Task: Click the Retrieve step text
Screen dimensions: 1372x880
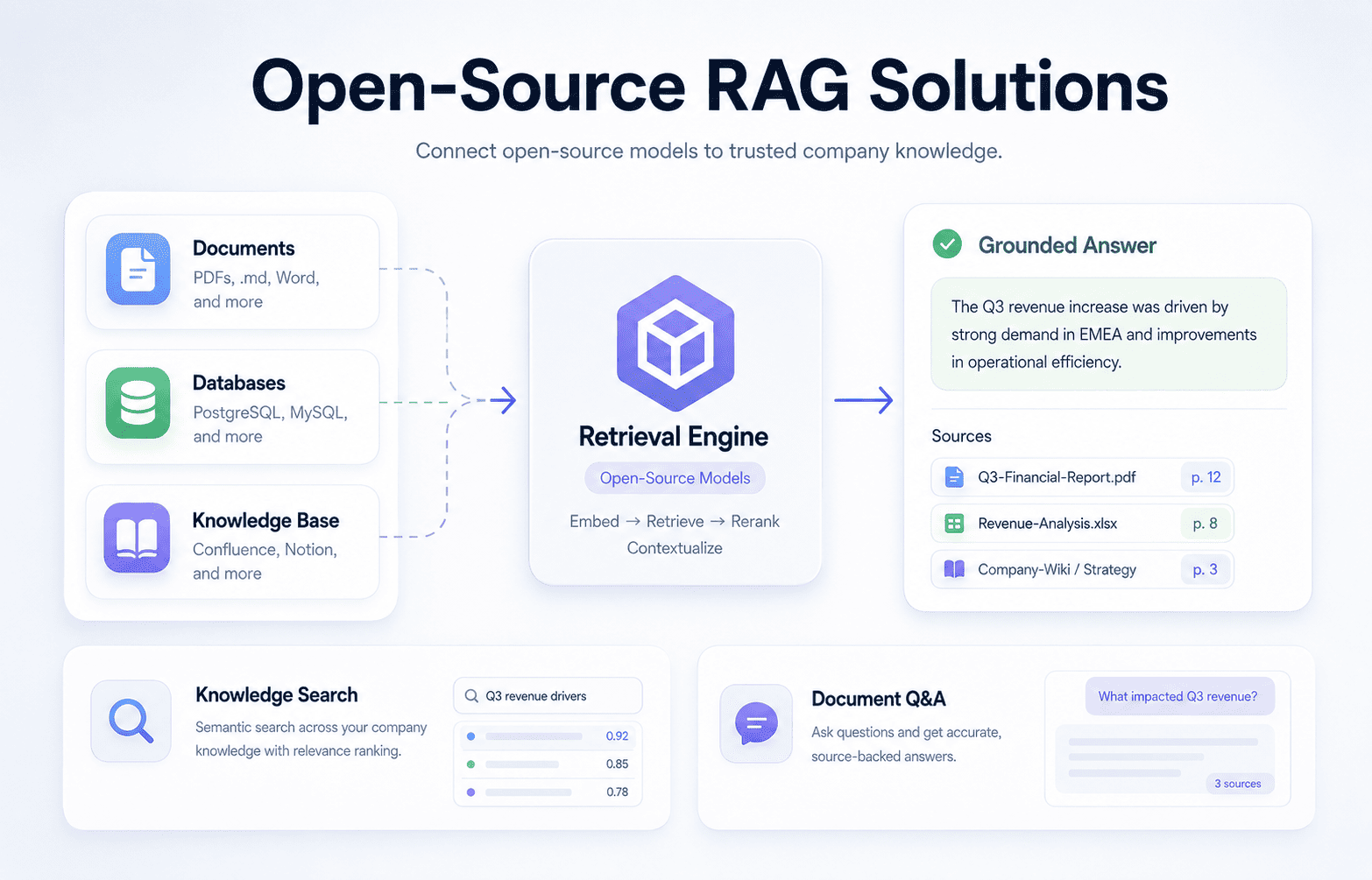Action: click(675, 521)
